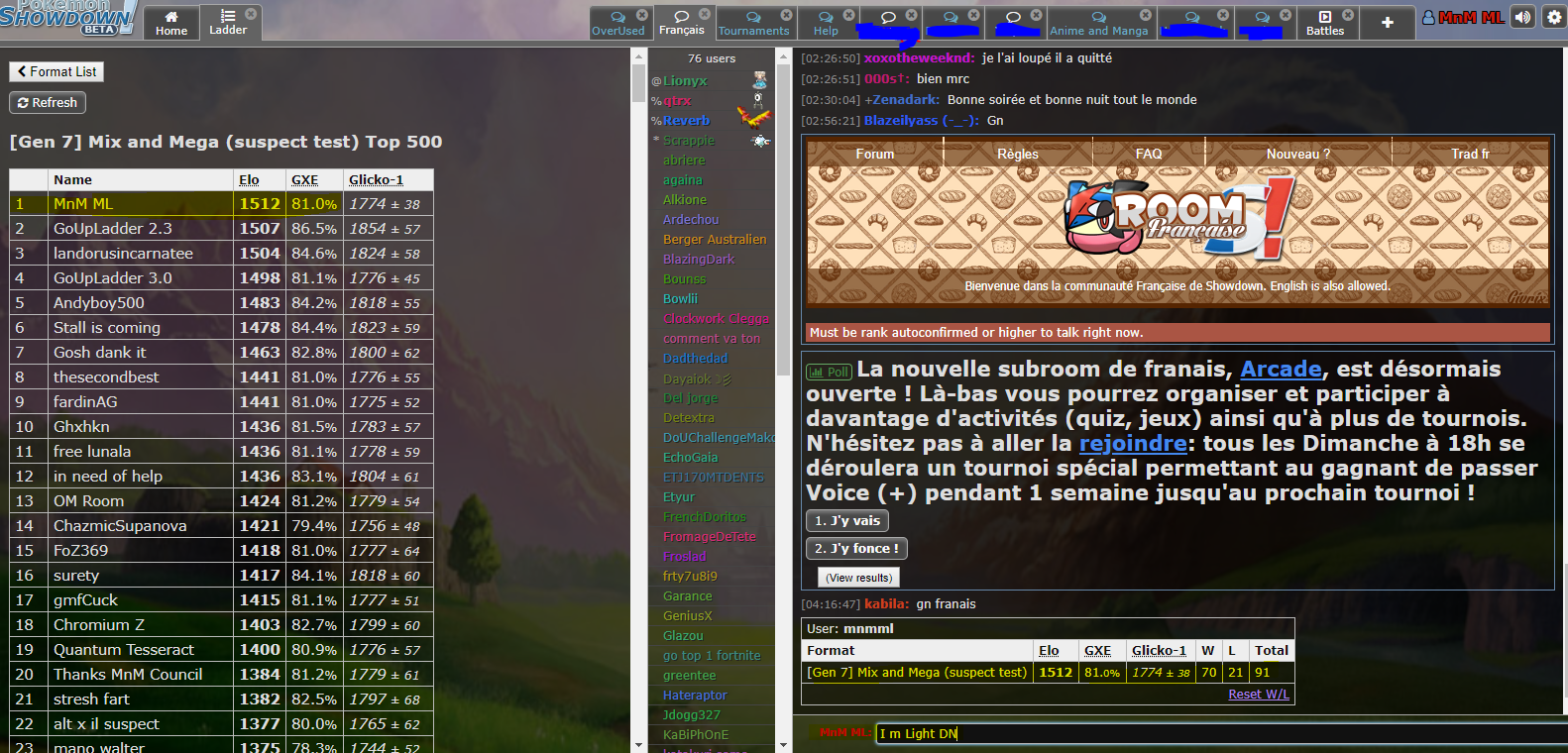Image resolution: width=1568 pixels, height=753 pixels.
Task: Open the Forum link in the banner
Action: click(x=875, y=154)
